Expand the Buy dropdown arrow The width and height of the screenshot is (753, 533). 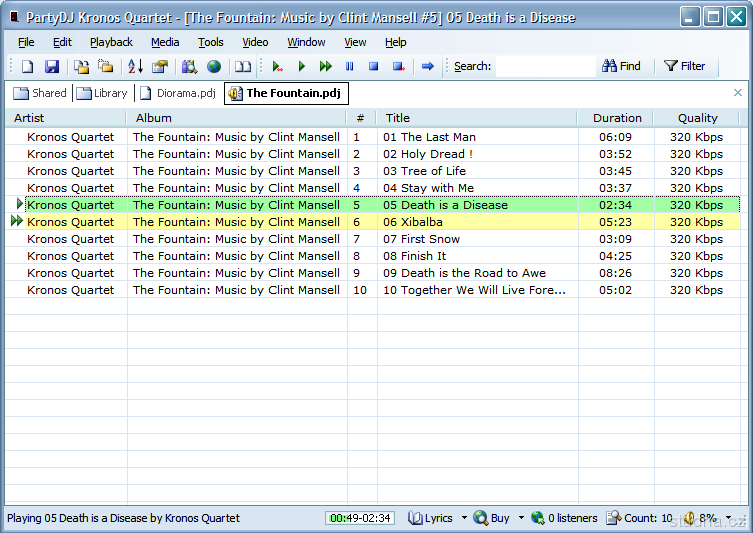521,518
